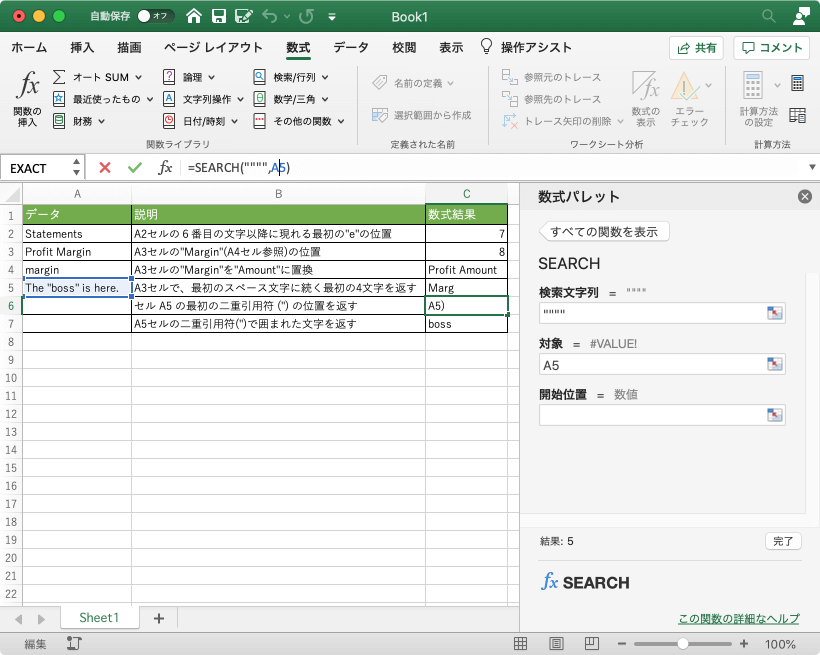
Task: Expand the 最近使ったもの dropdown arrow
Action: (150, 99)
